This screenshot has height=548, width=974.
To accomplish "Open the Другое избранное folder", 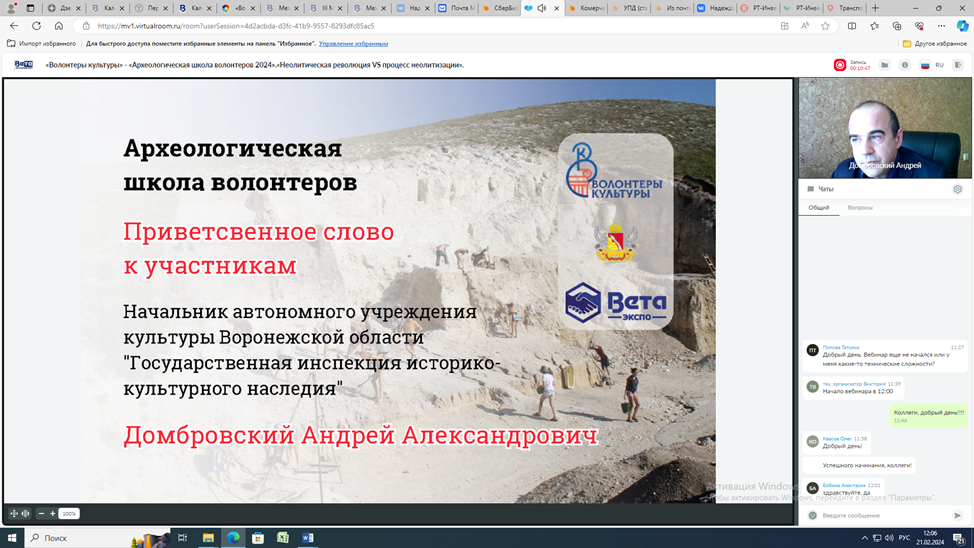I will (935, 44).
